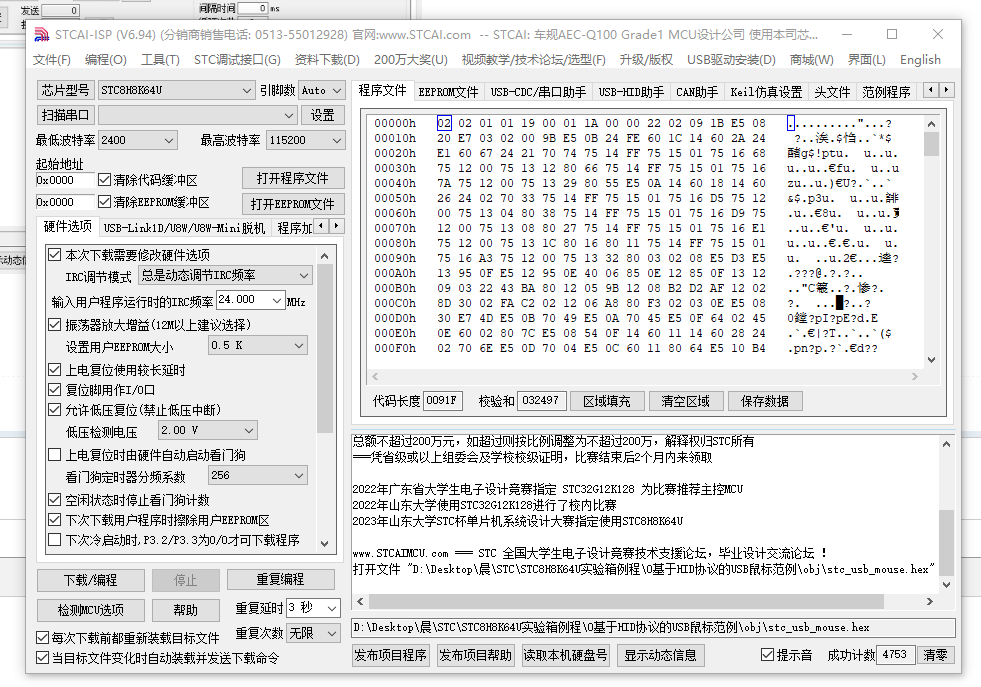Click 清空区域 button

pyautogui.click(x=686, y=401)
